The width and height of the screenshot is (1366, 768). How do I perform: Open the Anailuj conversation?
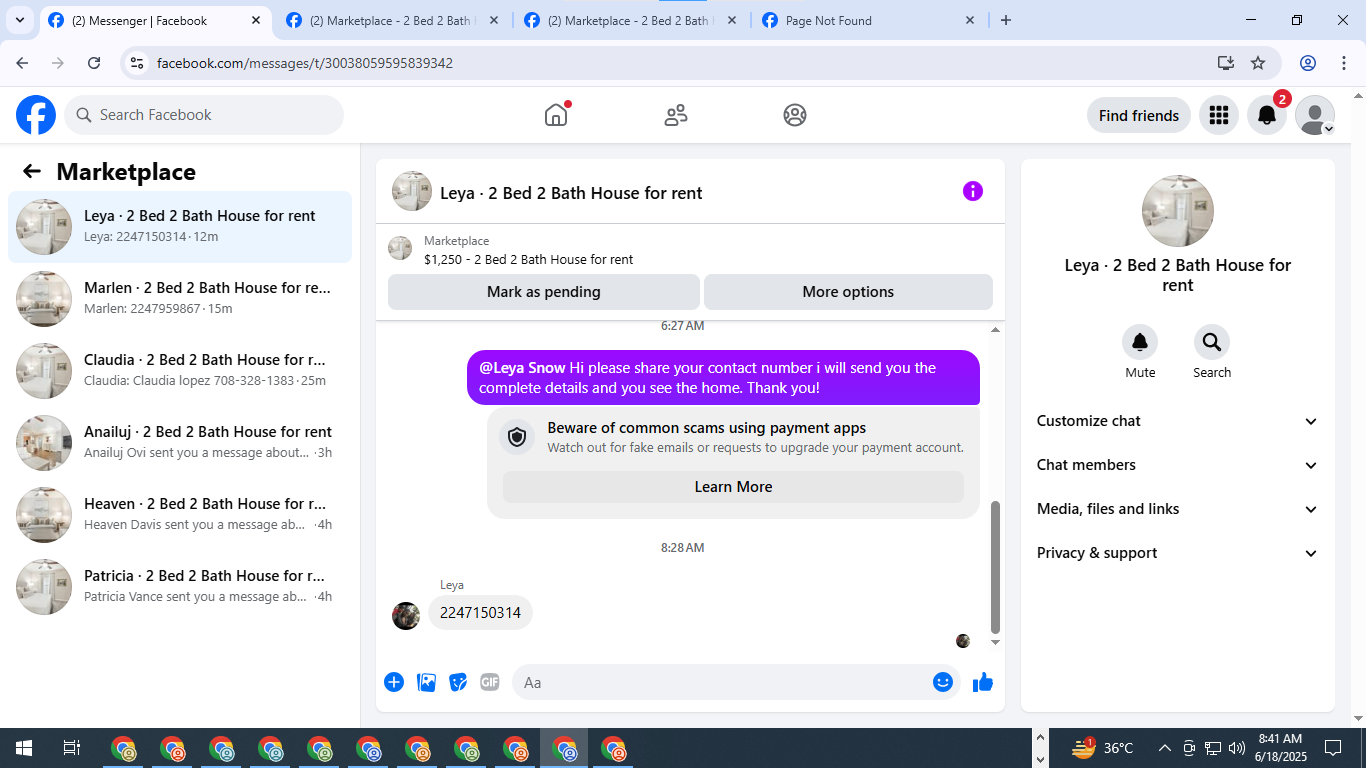click(180, 443)
